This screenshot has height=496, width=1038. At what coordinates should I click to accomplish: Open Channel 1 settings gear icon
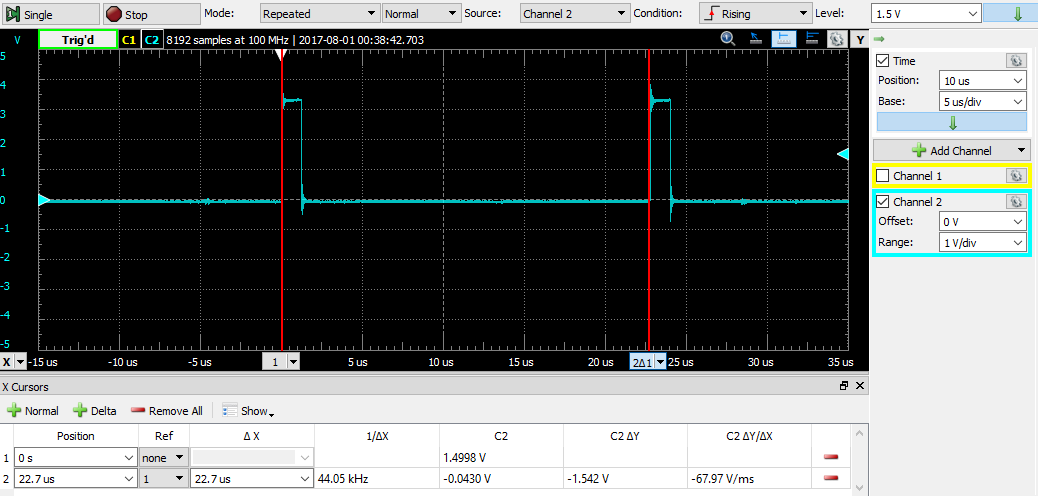pyautogui.click(x=1015, y=175)
